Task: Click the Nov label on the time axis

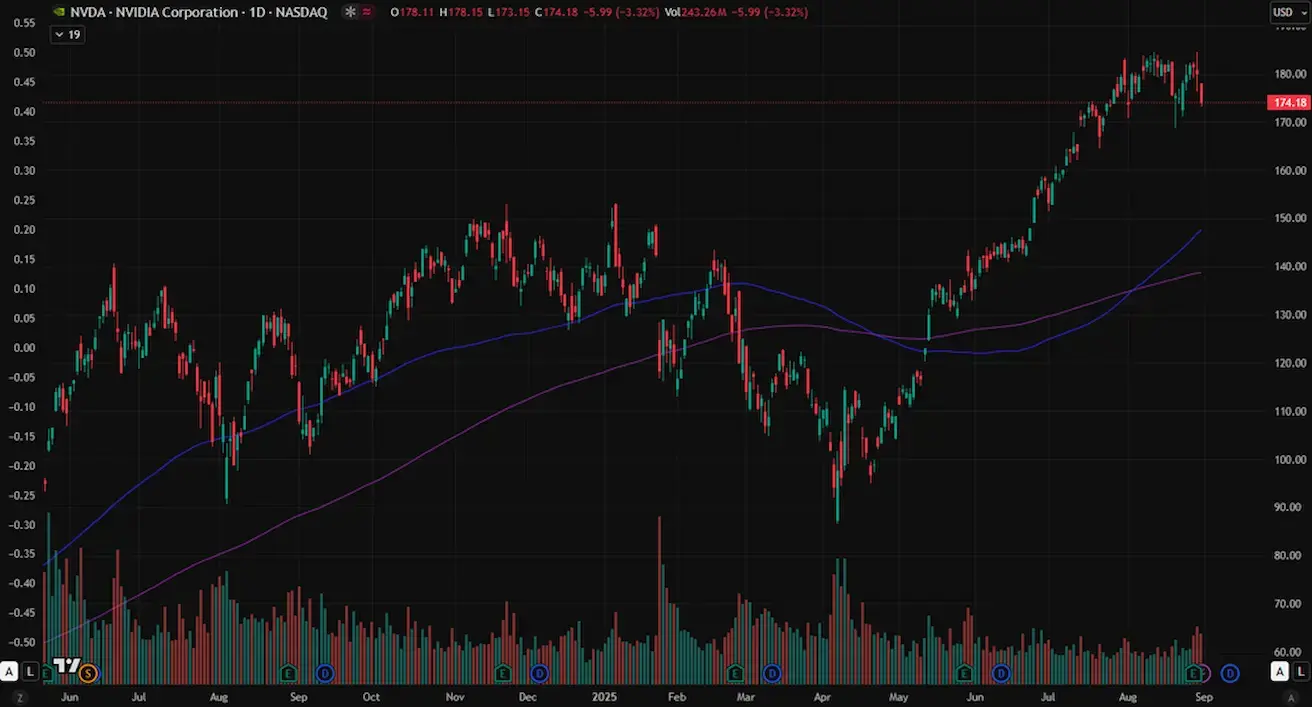Action: [x=455, y=696]
